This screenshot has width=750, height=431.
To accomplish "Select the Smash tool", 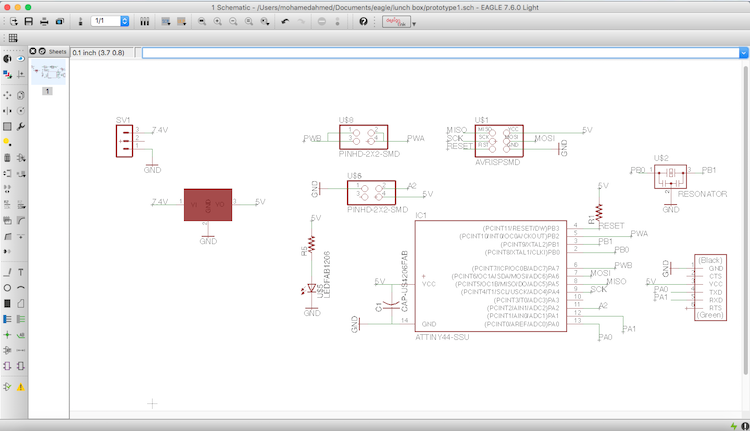I will 7,221.
